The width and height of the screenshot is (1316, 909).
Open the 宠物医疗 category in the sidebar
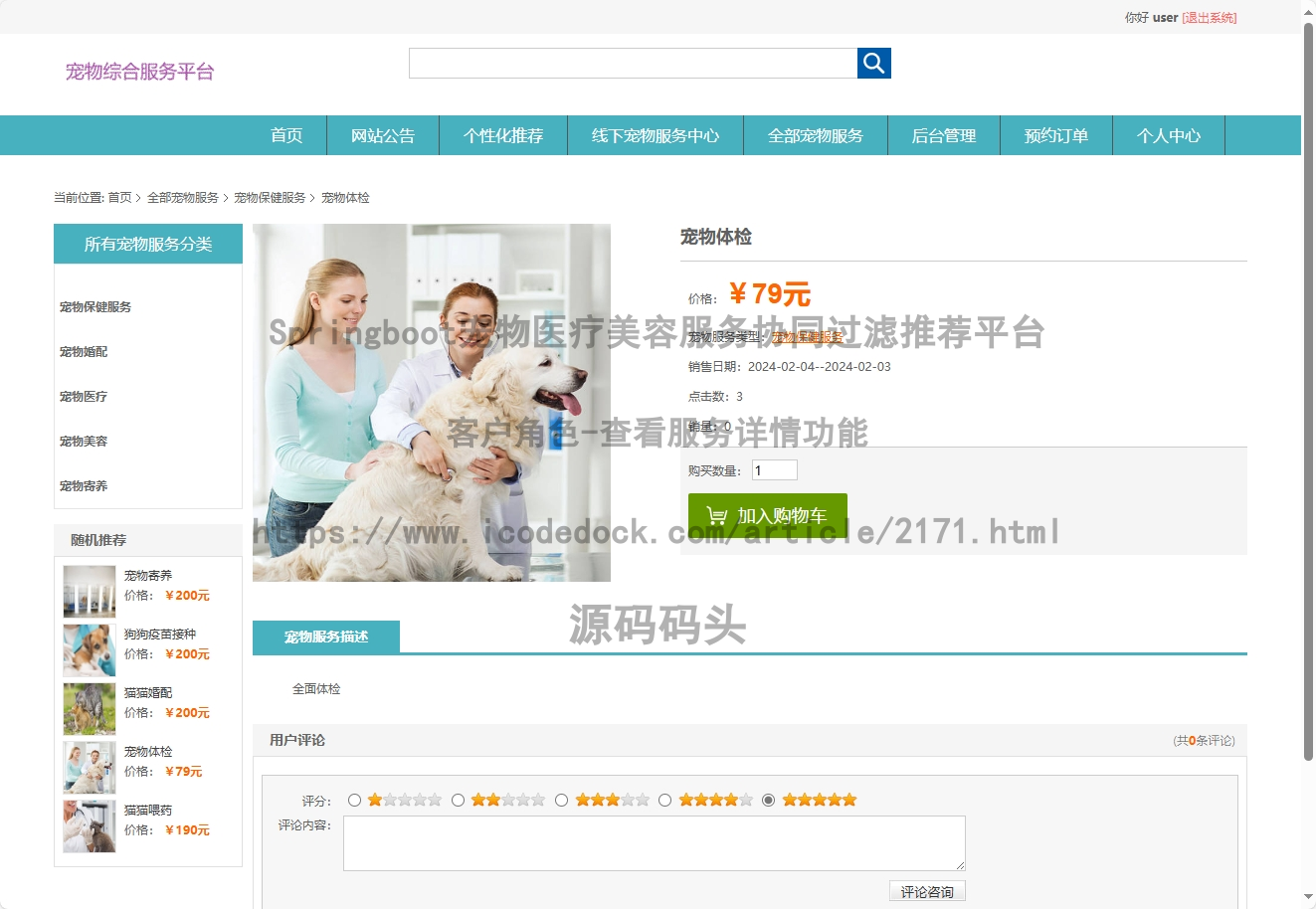[x=84, y=397]
